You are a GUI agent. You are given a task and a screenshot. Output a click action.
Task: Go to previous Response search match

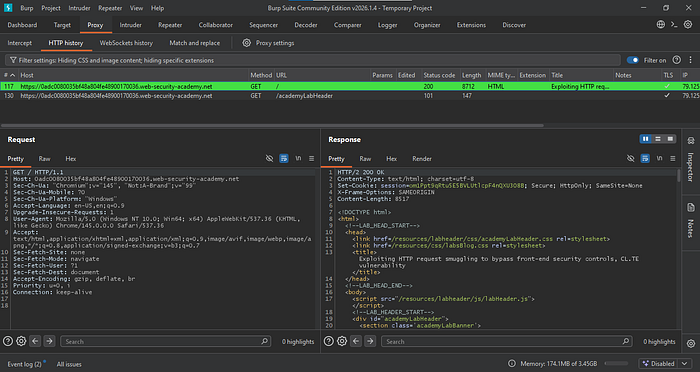356,341
